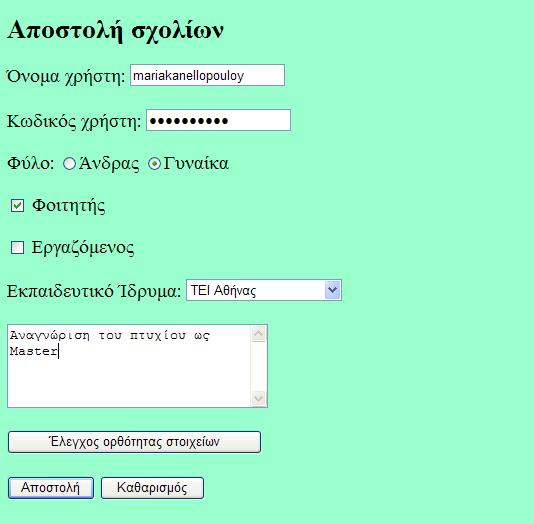Click the Κωδικός χρήστη label
This screenshot has height=524, width=534.
pos(74,121)
